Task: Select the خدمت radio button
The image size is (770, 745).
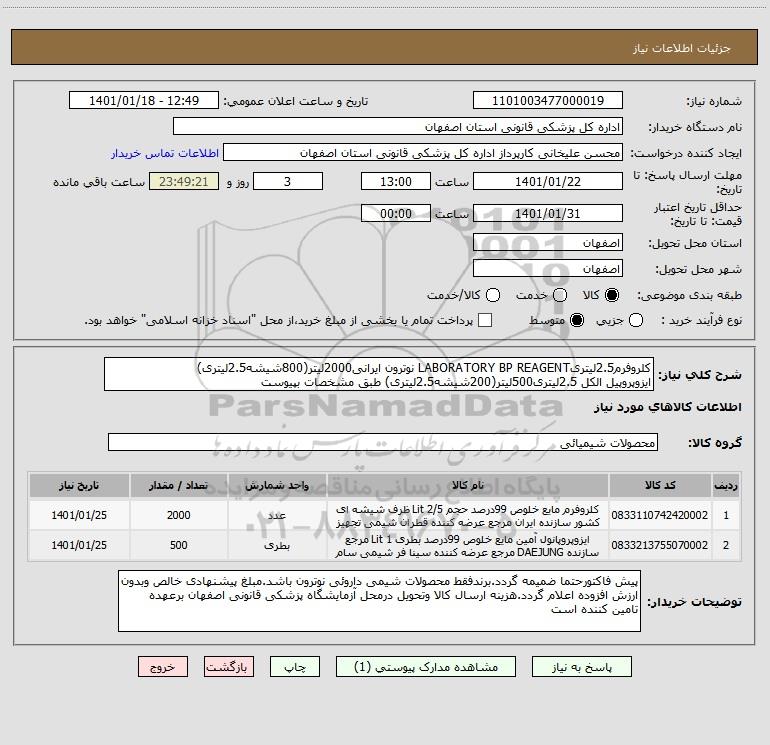Action: (x=560, y=295)
